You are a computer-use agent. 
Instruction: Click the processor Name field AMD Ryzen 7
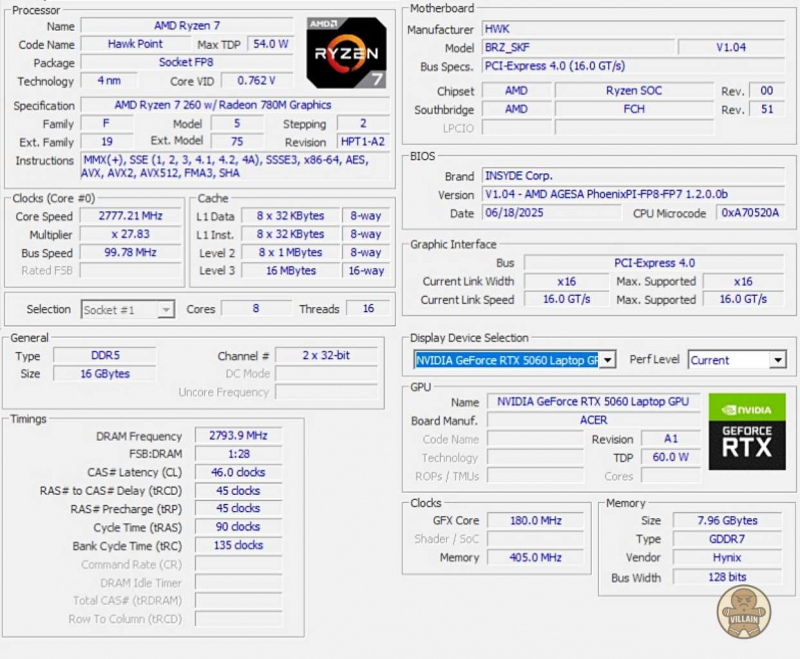click(187, 26)
